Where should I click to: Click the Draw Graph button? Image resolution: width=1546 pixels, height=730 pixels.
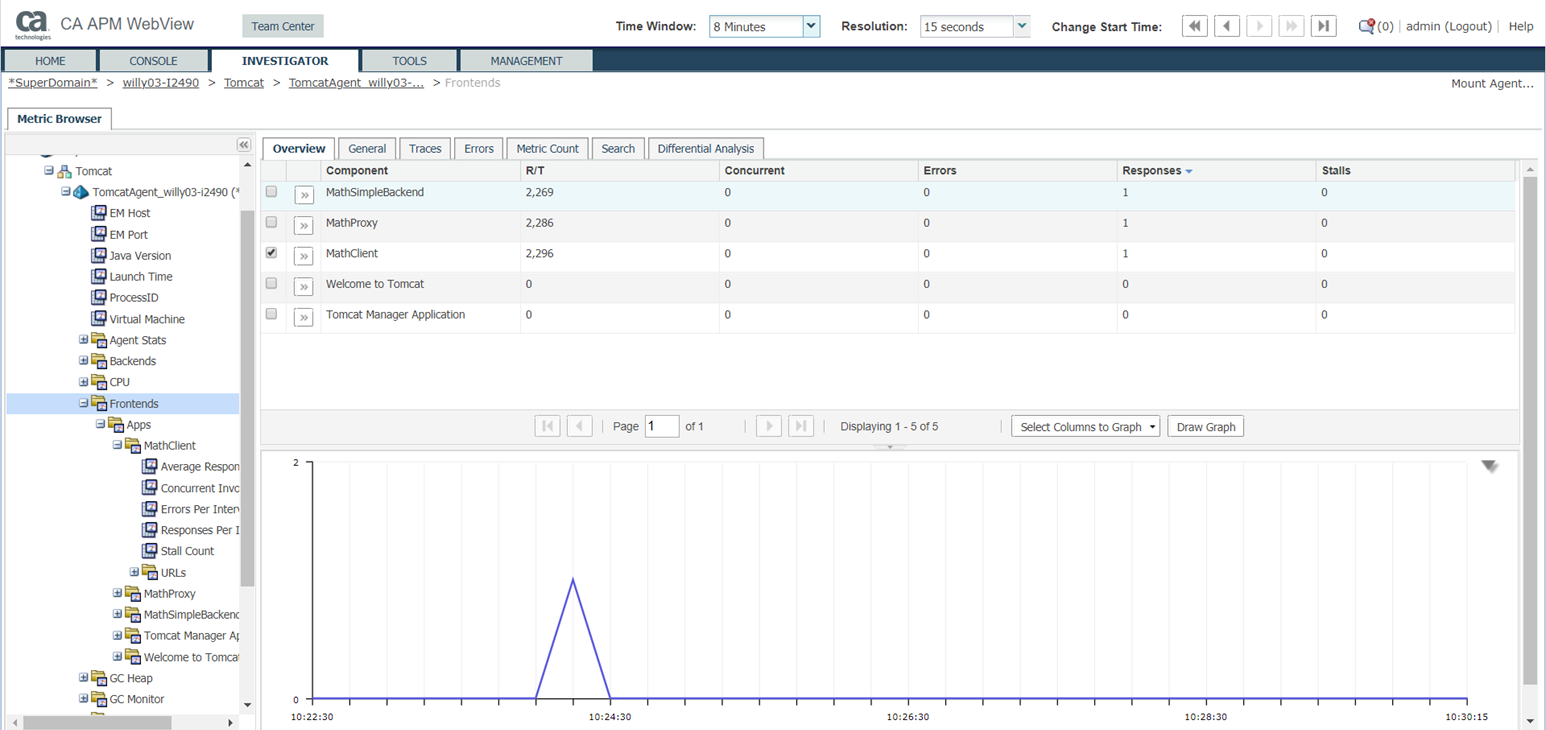[x=1206, y=427]
